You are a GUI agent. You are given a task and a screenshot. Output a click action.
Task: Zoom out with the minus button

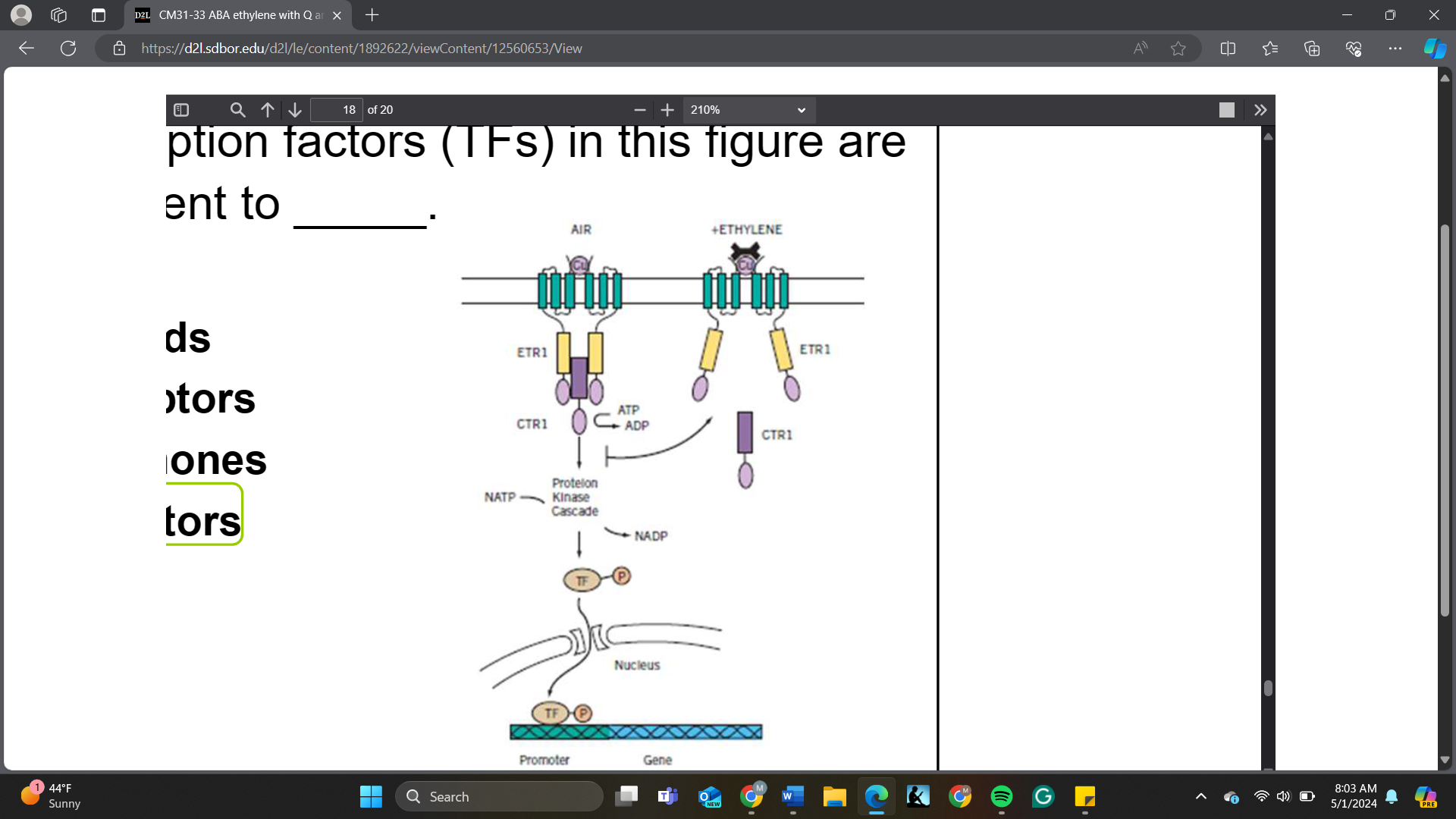point(639,110)
